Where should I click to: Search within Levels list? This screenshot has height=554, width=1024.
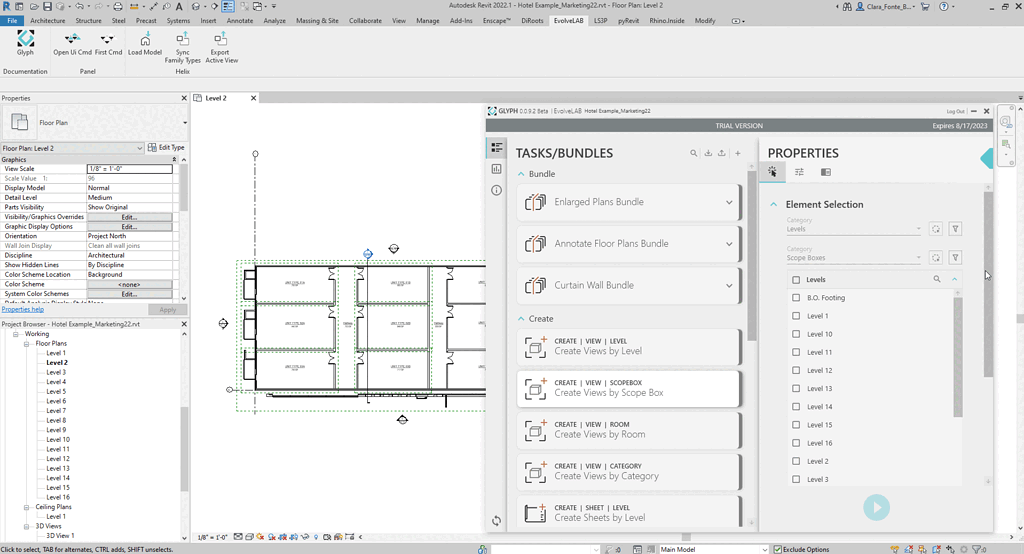936,279
